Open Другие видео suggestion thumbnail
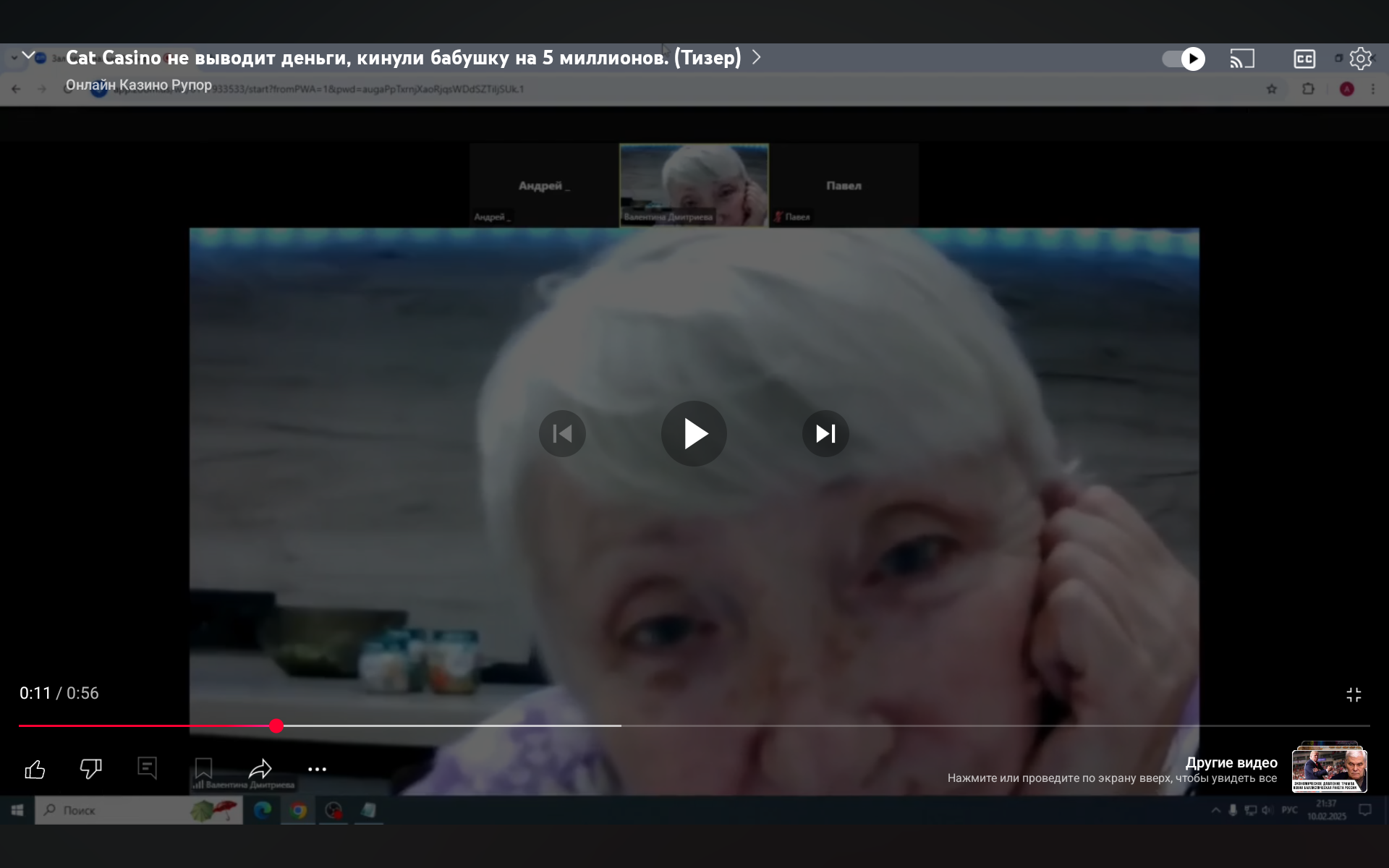Screen dimensions: 1389x868 point(1329,770)
